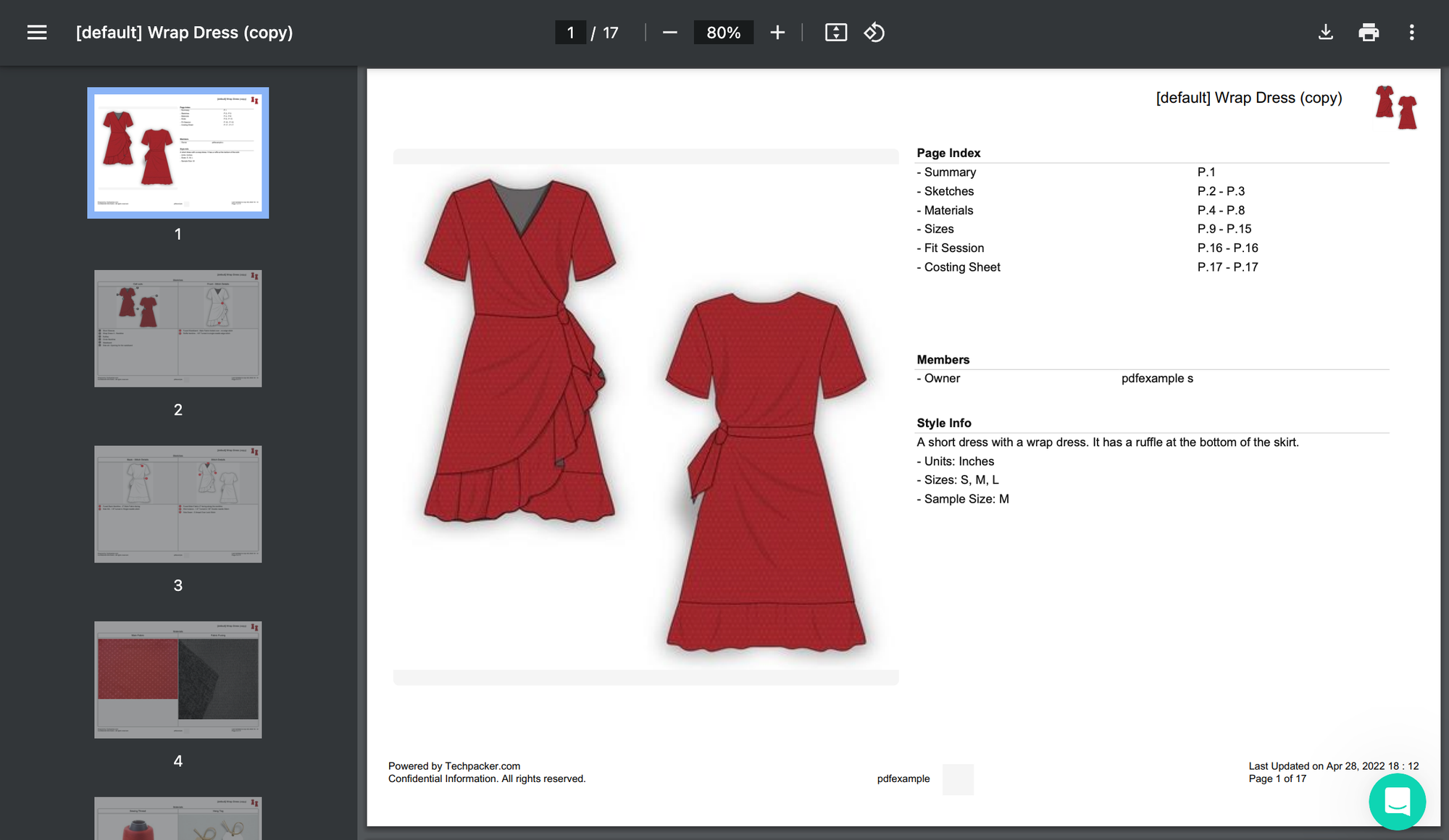
Task: Click the Page 1 of 17 footer
Action: click(x=1277, y=778)
